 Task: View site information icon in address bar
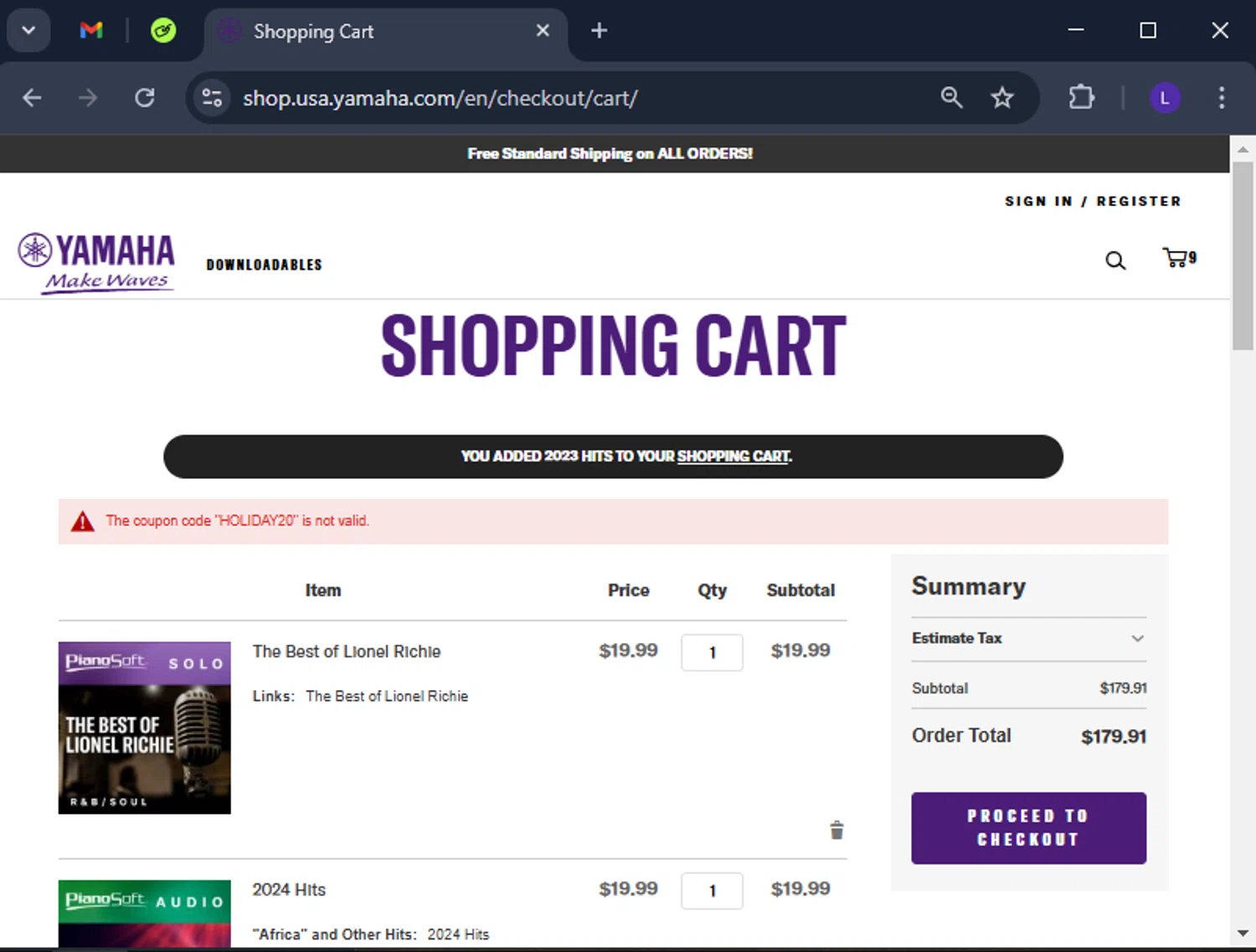213,98
